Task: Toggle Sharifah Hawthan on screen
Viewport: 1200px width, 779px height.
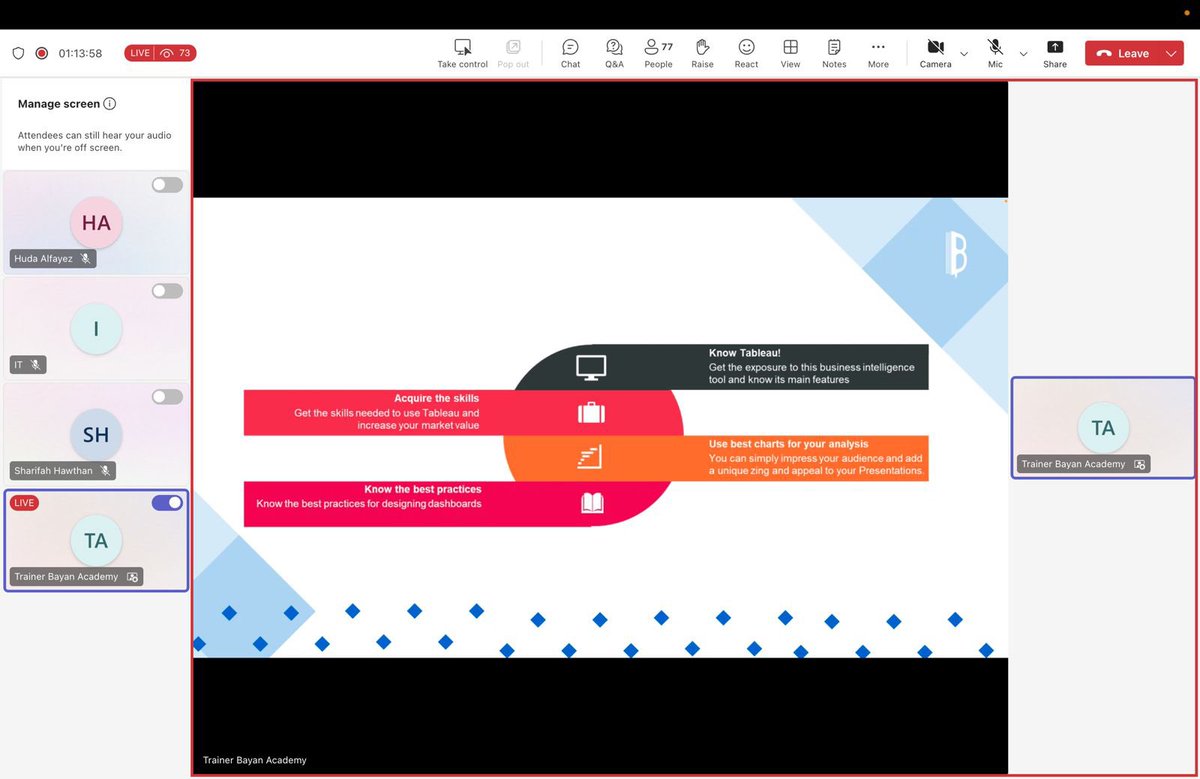Action: [x=167, y=397]
